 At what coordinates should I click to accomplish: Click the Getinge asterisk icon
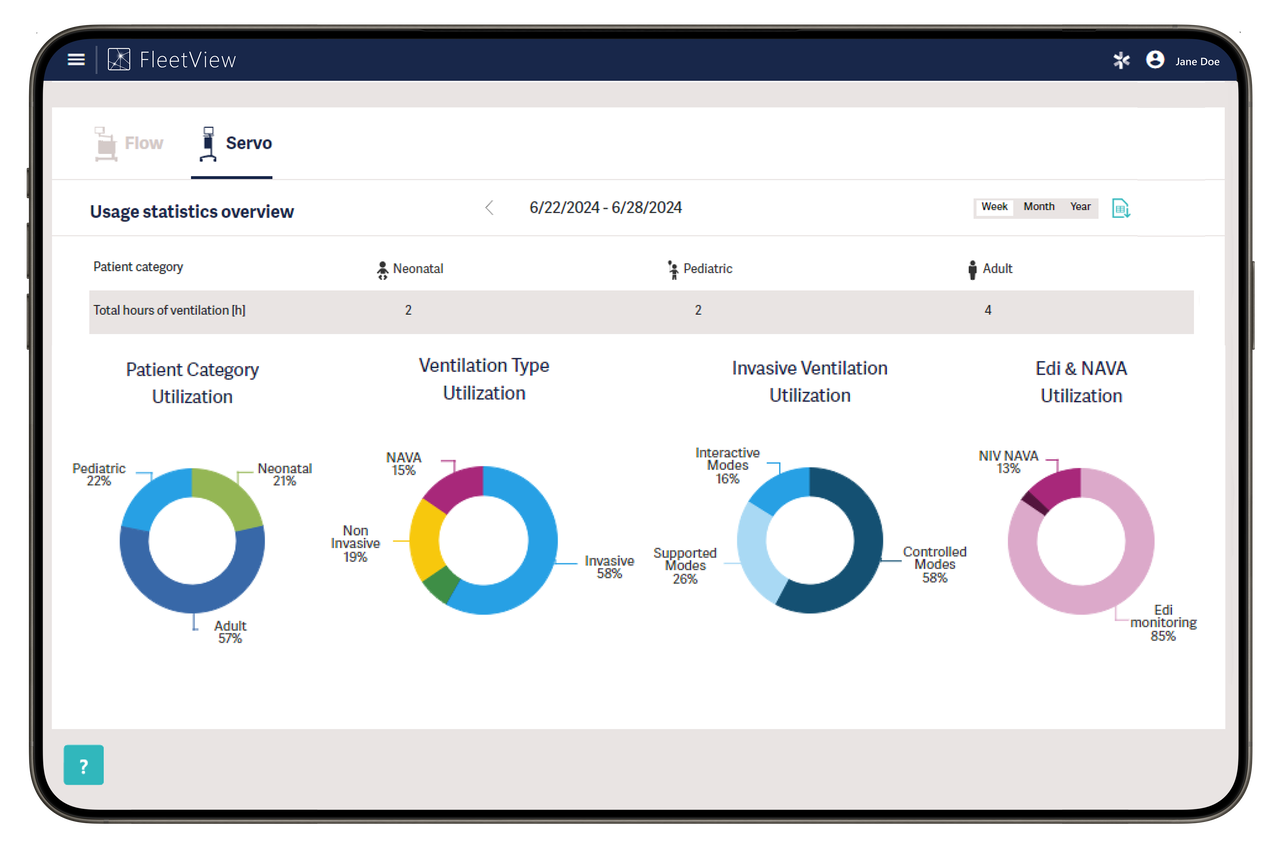tap(1120, 60)
